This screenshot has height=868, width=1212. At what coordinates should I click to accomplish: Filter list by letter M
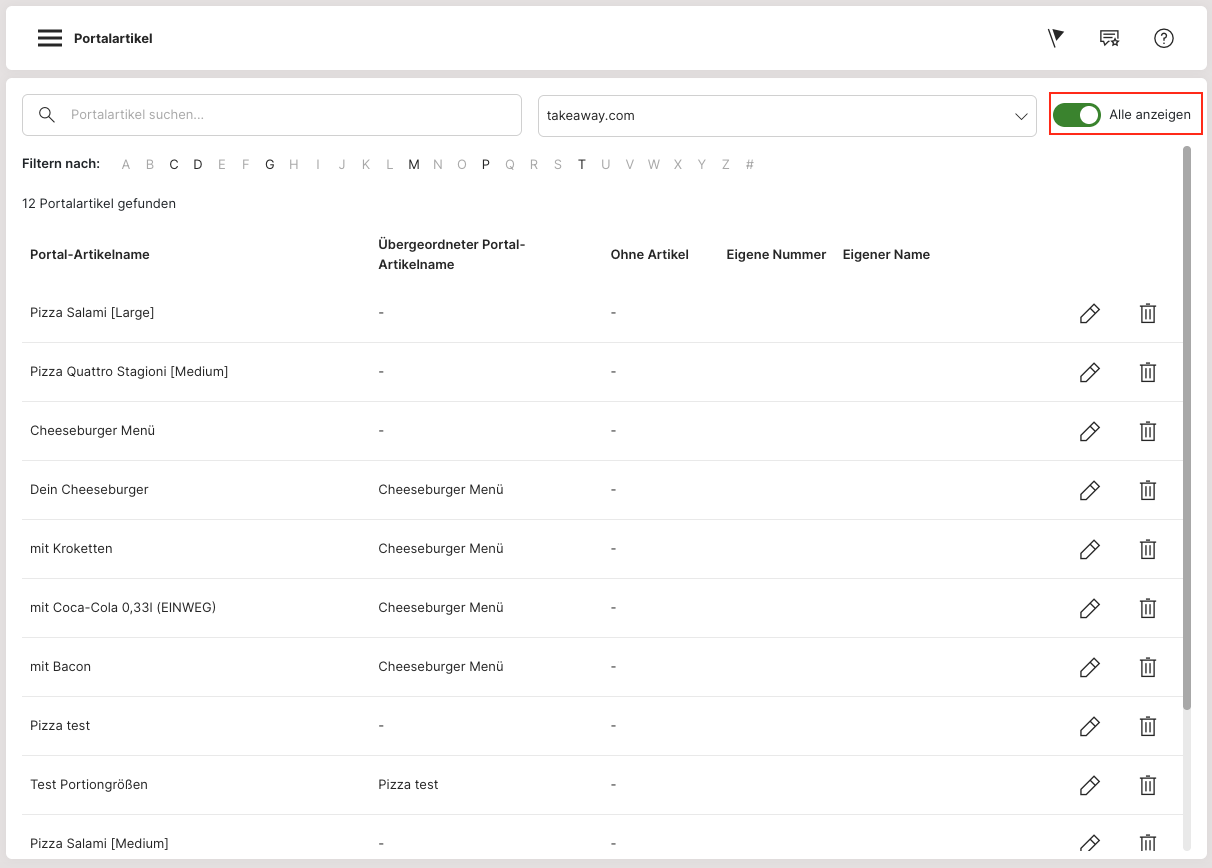[x=414, y=165]
